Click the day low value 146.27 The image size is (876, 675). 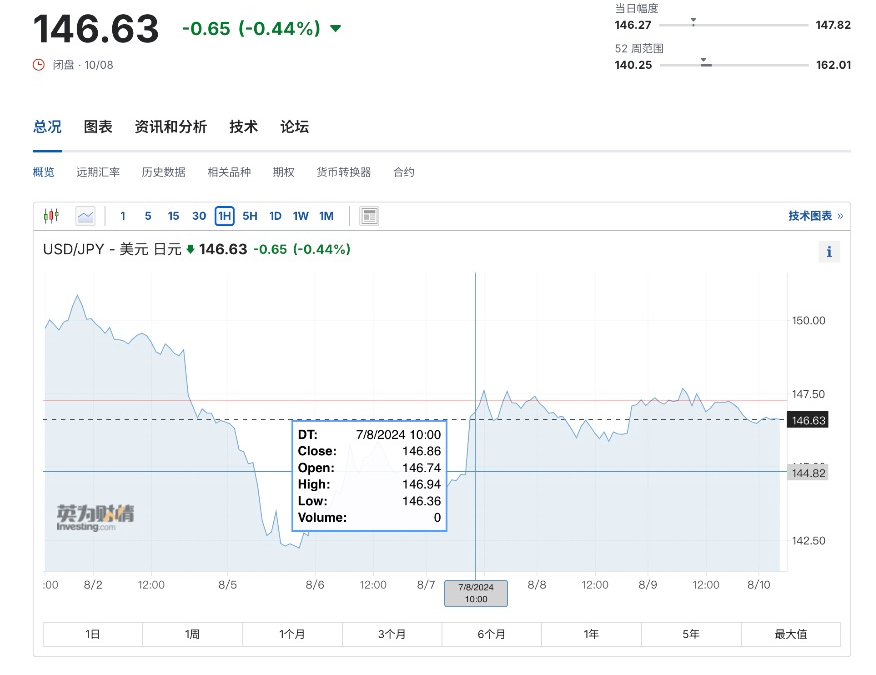tap(633, 25)
